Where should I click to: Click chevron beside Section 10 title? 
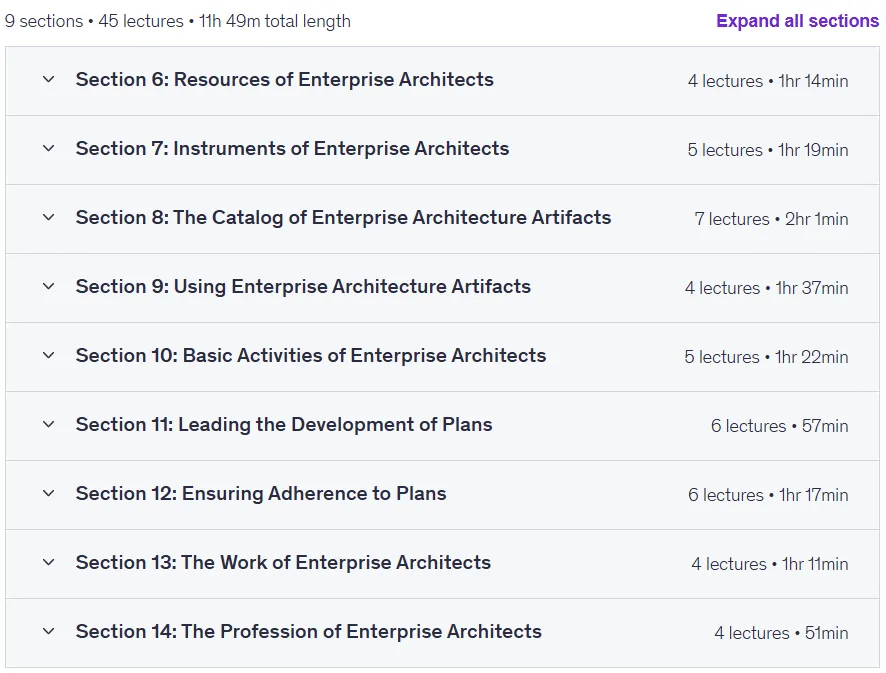tap(49, 355)
